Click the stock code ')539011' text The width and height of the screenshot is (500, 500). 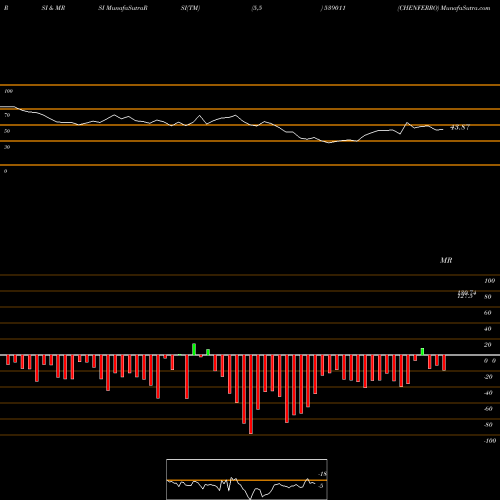pyautogui.click(x=333, y=8)
